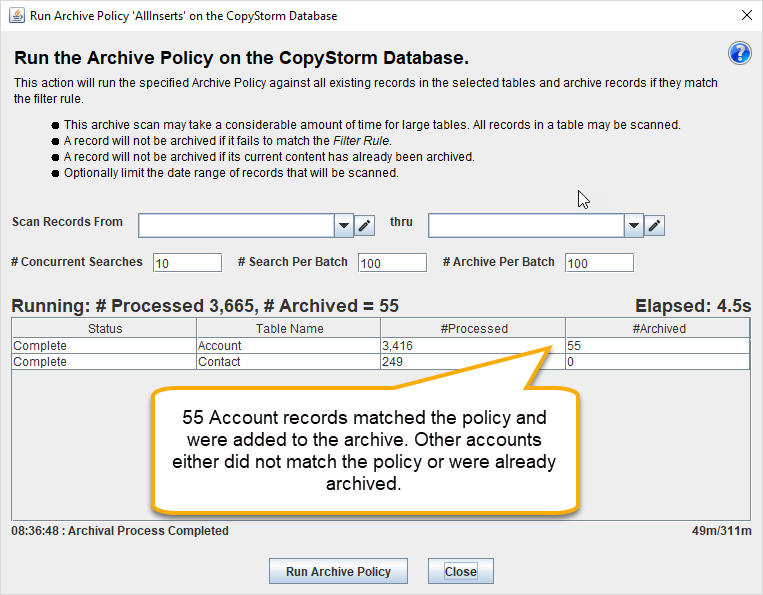763x595 pixels.
Task: Click the Archival Process Completed status message
Action: coord(120,530)
